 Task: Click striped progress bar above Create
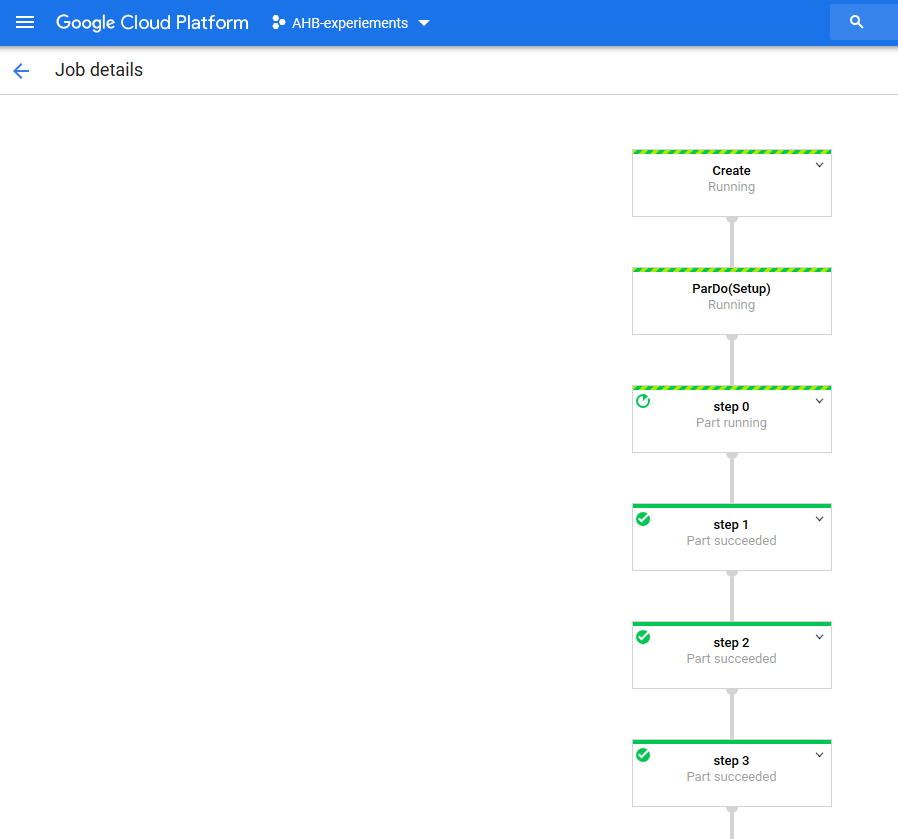pos(731,152)
